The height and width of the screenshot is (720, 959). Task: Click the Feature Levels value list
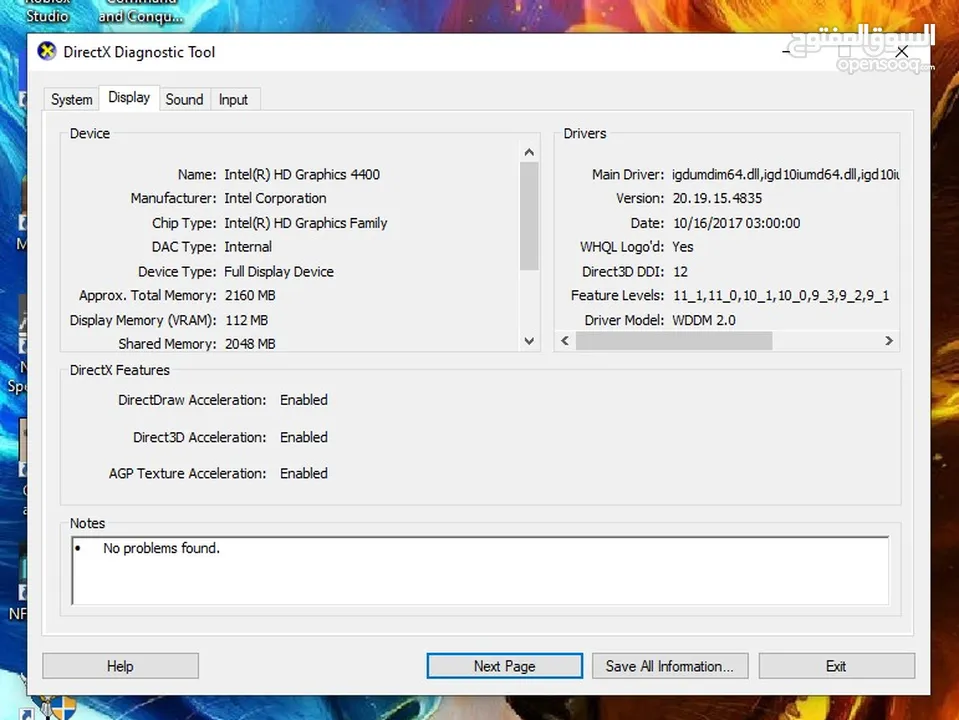(781, 295)
